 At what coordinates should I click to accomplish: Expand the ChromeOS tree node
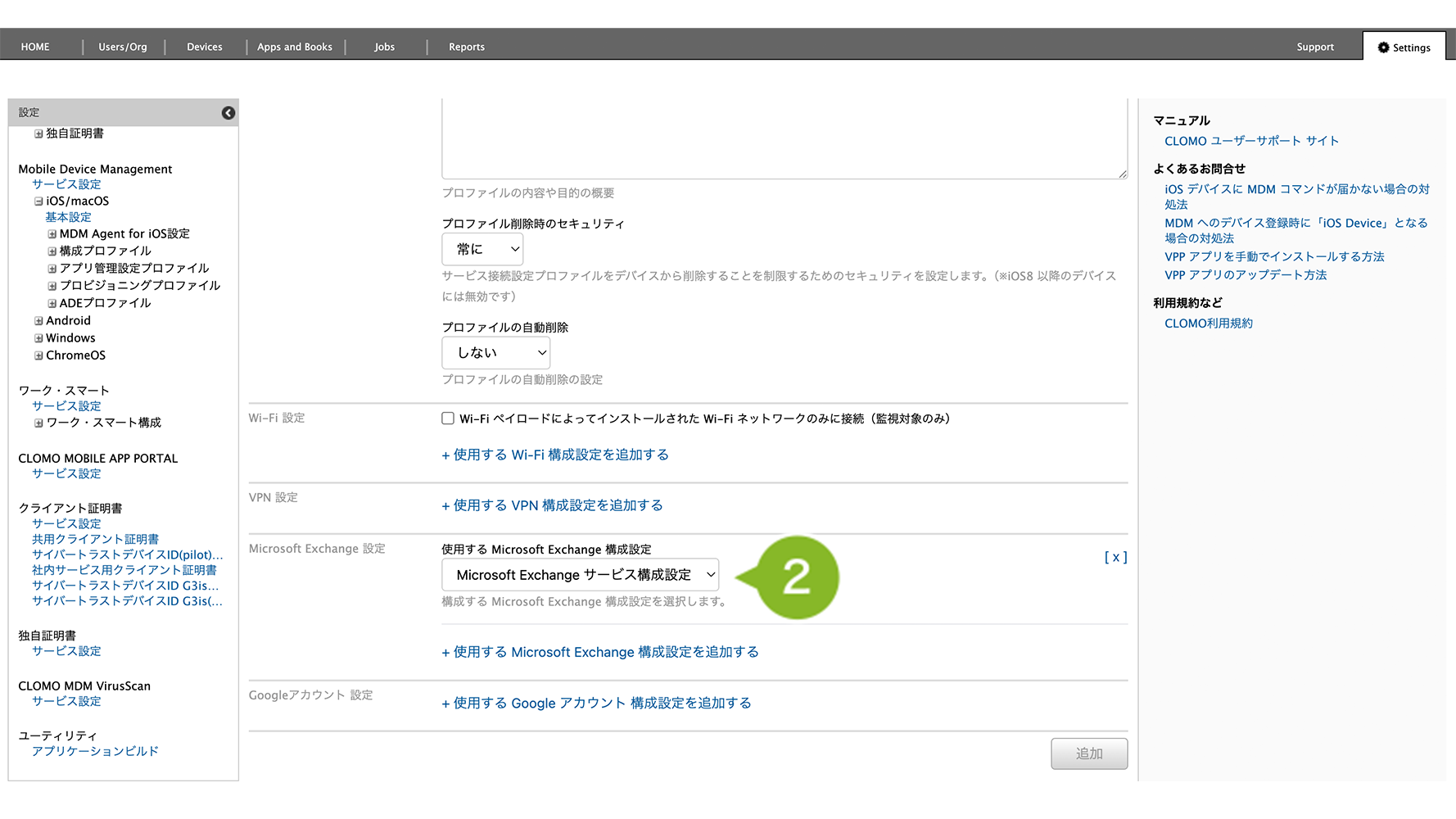pos(38,355)
